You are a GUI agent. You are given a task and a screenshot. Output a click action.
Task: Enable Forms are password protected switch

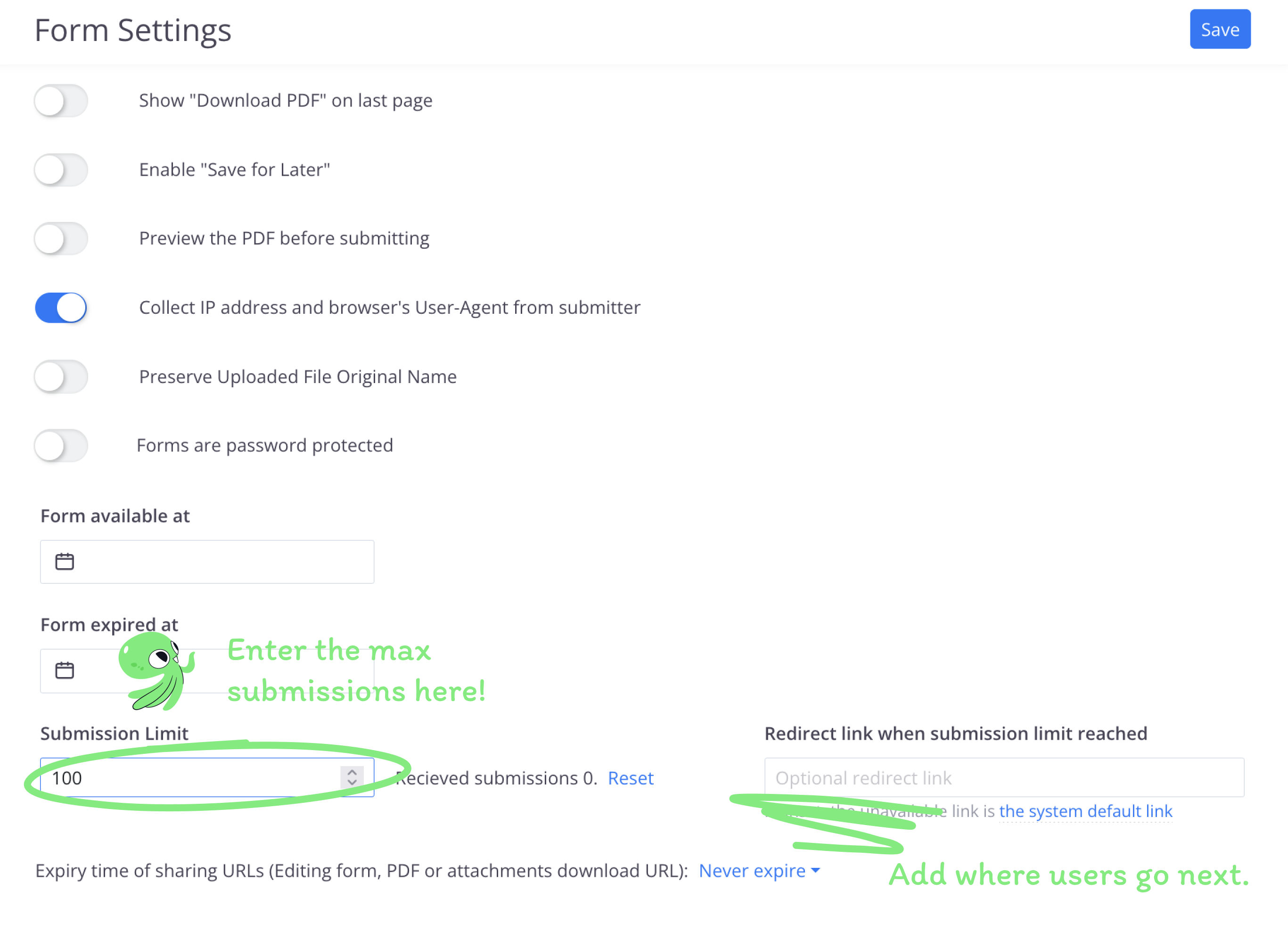(x=61, y=446)
